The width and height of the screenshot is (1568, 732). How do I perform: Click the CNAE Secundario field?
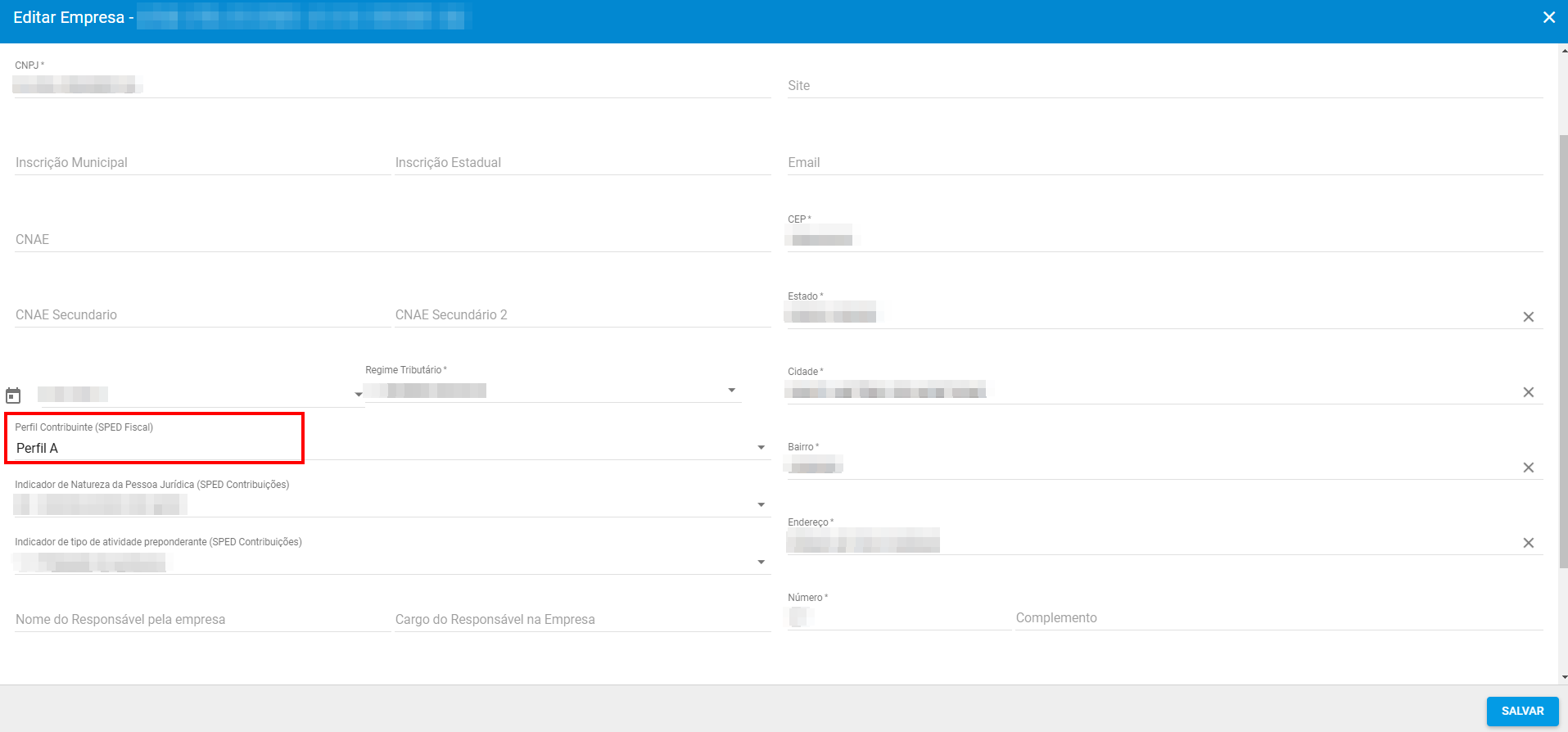tap(202, 314)
